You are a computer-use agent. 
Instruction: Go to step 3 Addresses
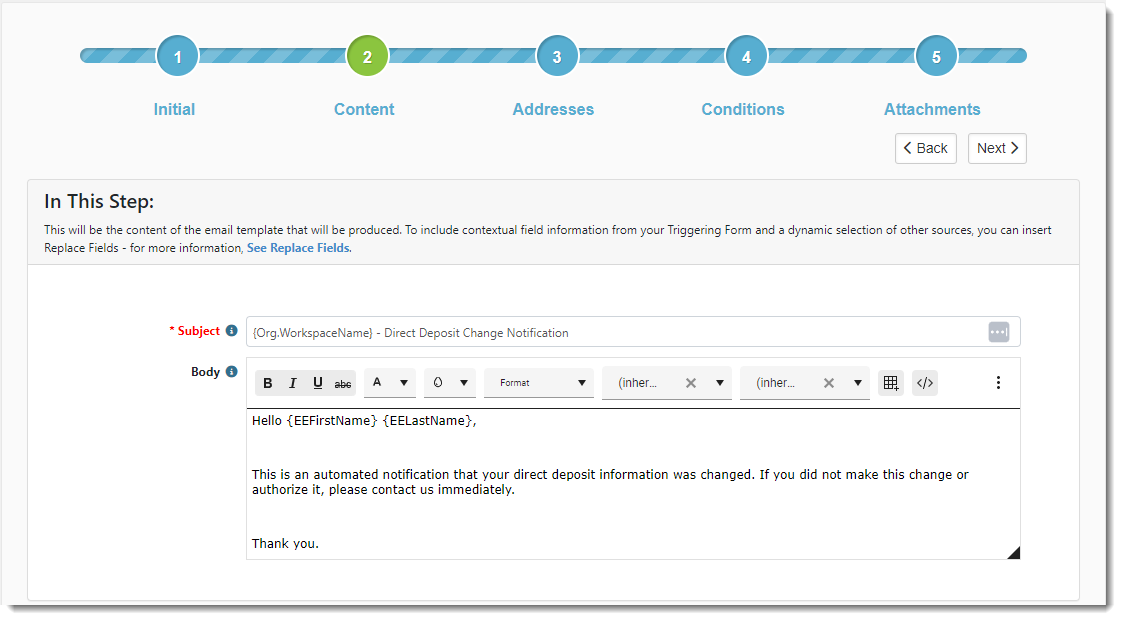click(557, 57)
